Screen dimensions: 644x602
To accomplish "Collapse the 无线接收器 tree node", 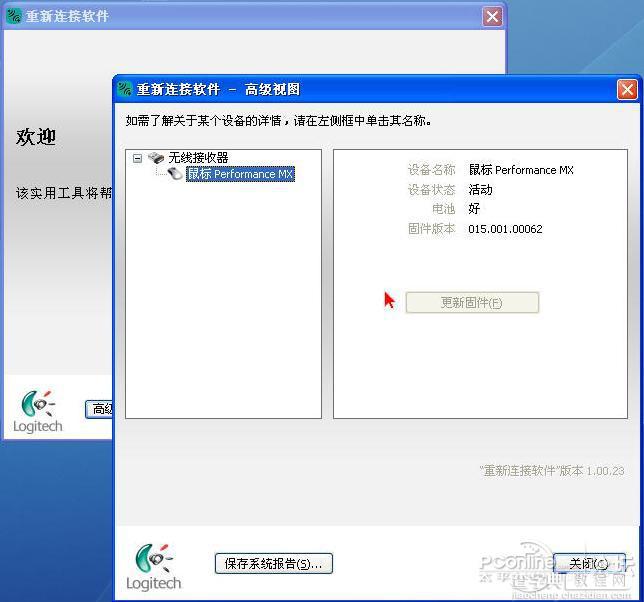I will (138, 158).
